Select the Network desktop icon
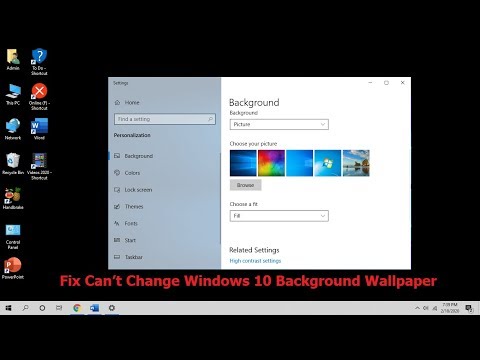 (x=13, y=129)
